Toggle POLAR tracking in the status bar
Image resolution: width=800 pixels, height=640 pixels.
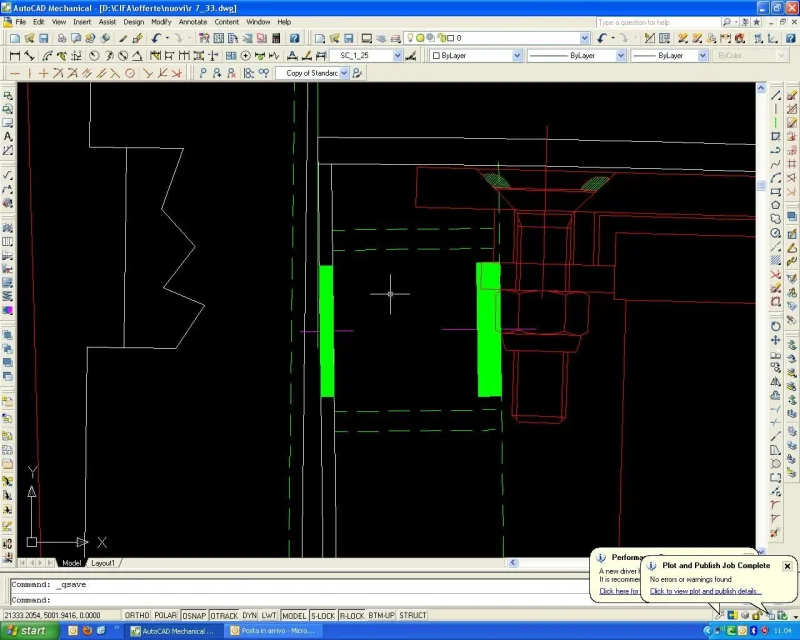pyautogui.click(x=165, y=616)
